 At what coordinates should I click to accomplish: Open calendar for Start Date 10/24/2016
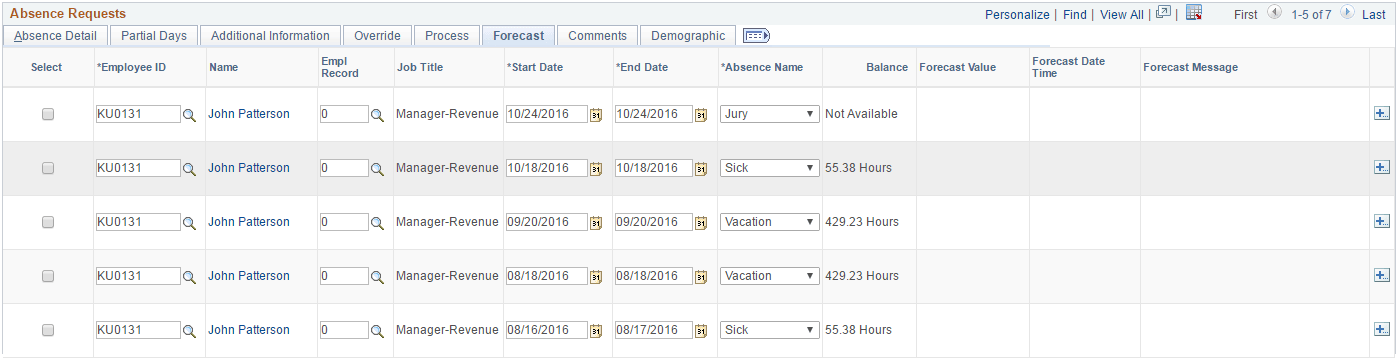point(596,115)
